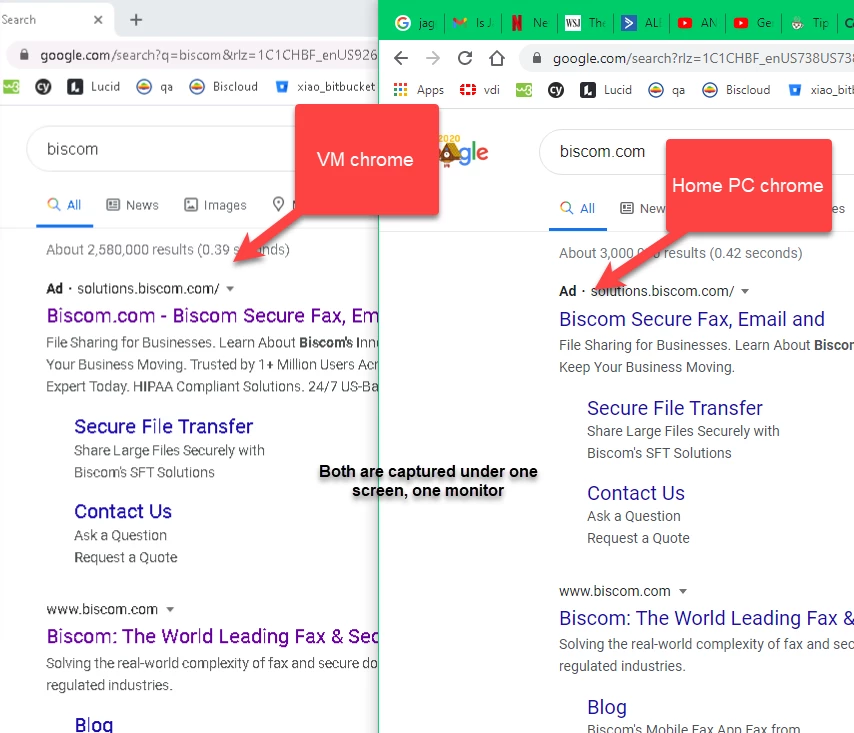Switch to the Google 'jag' tab
854x733 pixels.
pos(414,23)
